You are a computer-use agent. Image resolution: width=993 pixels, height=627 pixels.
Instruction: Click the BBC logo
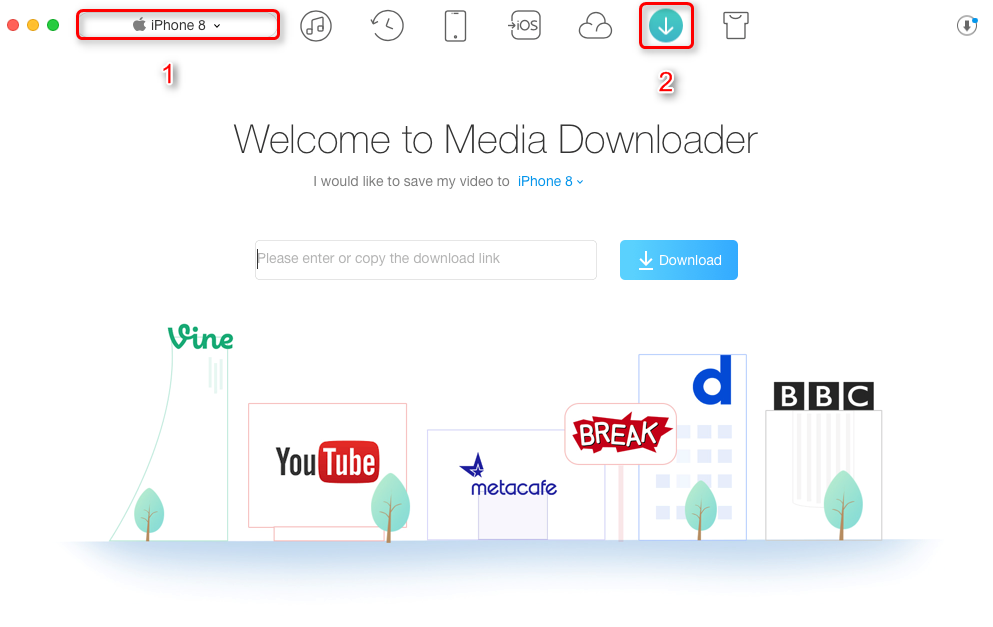tap(823, 396)
